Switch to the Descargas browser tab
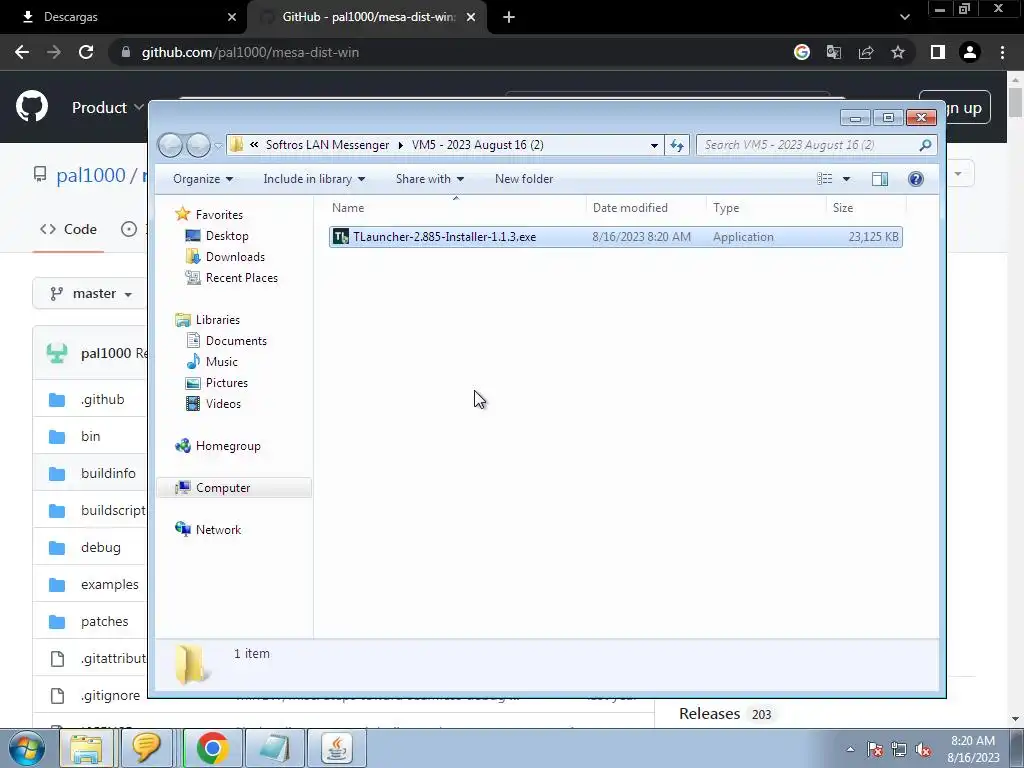 [124, 17]
